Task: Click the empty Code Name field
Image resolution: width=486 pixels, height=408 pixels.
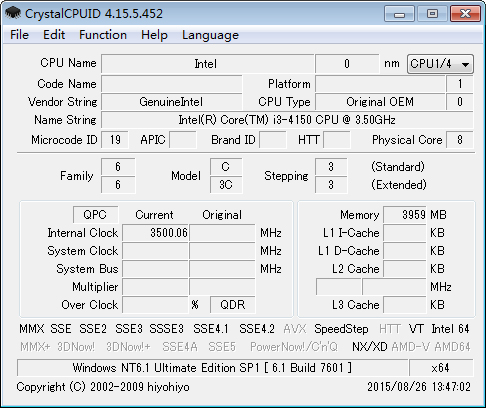Action: pyautogui.click(x=171, y=84)
